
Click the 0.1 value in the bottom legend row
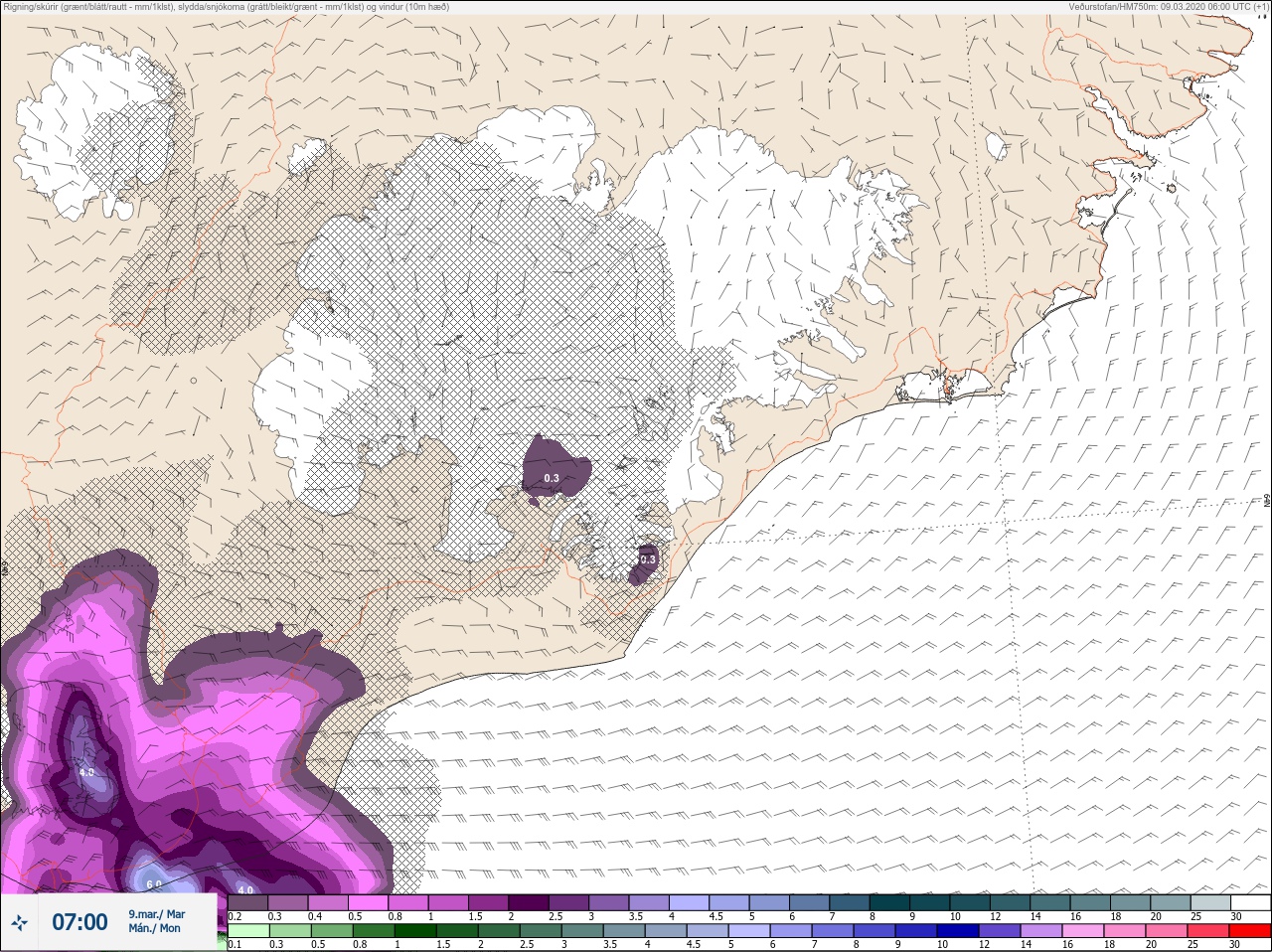tap(235, 944)
